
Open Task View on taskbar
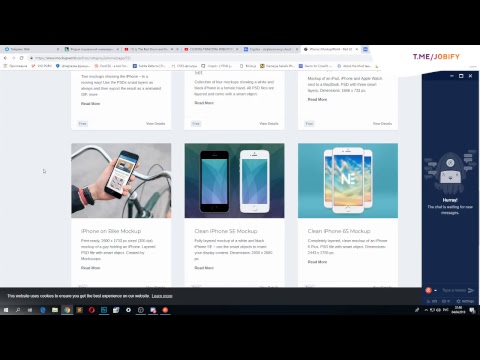[x=30, y=310]
